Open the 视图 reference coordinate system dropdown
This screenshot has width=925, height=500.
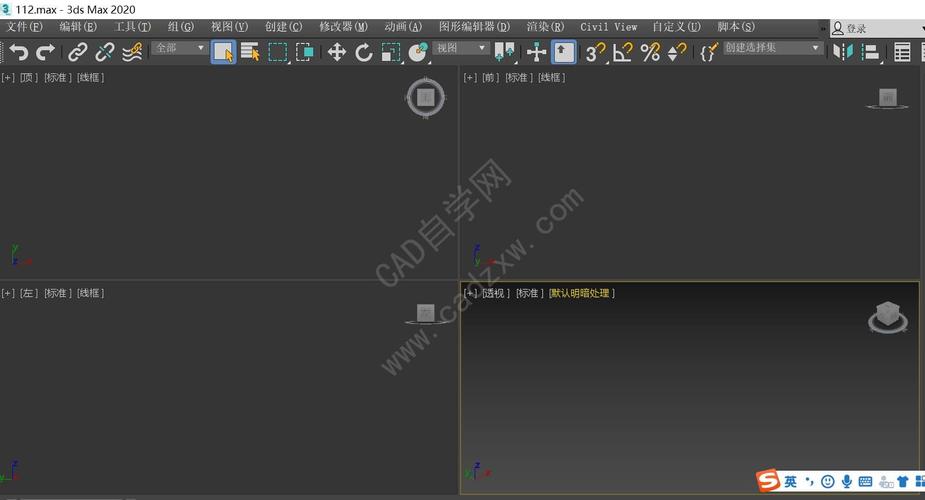[461, 48]
